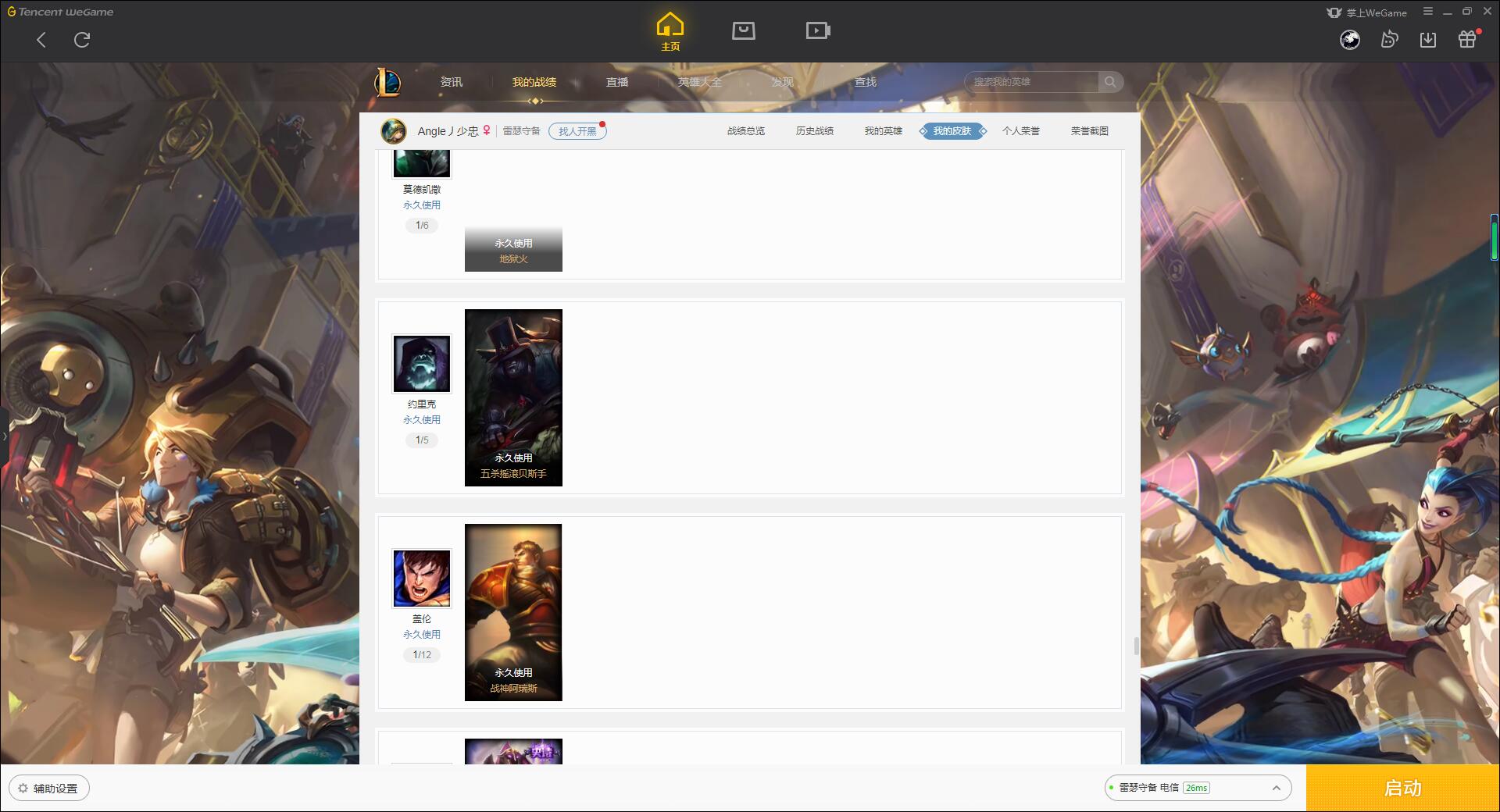Select 我的战绩 tab in the game nav

[x=534, y=82]
